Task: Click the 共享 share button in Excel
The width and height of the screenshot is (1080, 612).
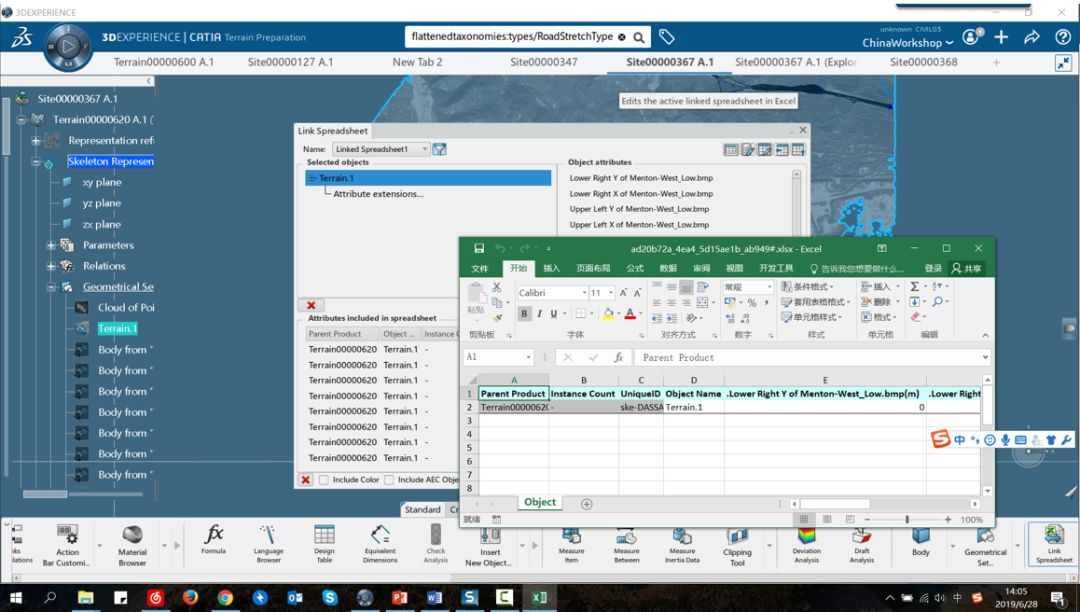Action: point(967,268)
